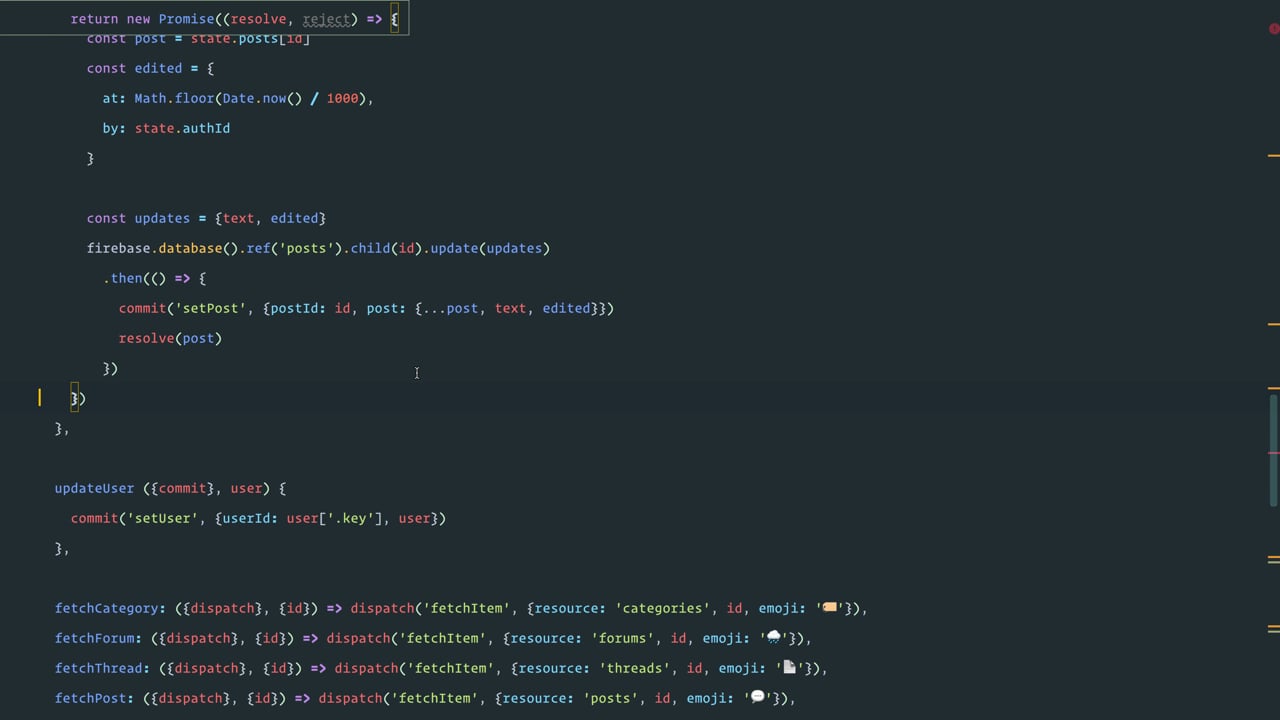Click the page emoji in fetchThread line
This screenshot has width=1280, height=720.
tap(790, 668)
